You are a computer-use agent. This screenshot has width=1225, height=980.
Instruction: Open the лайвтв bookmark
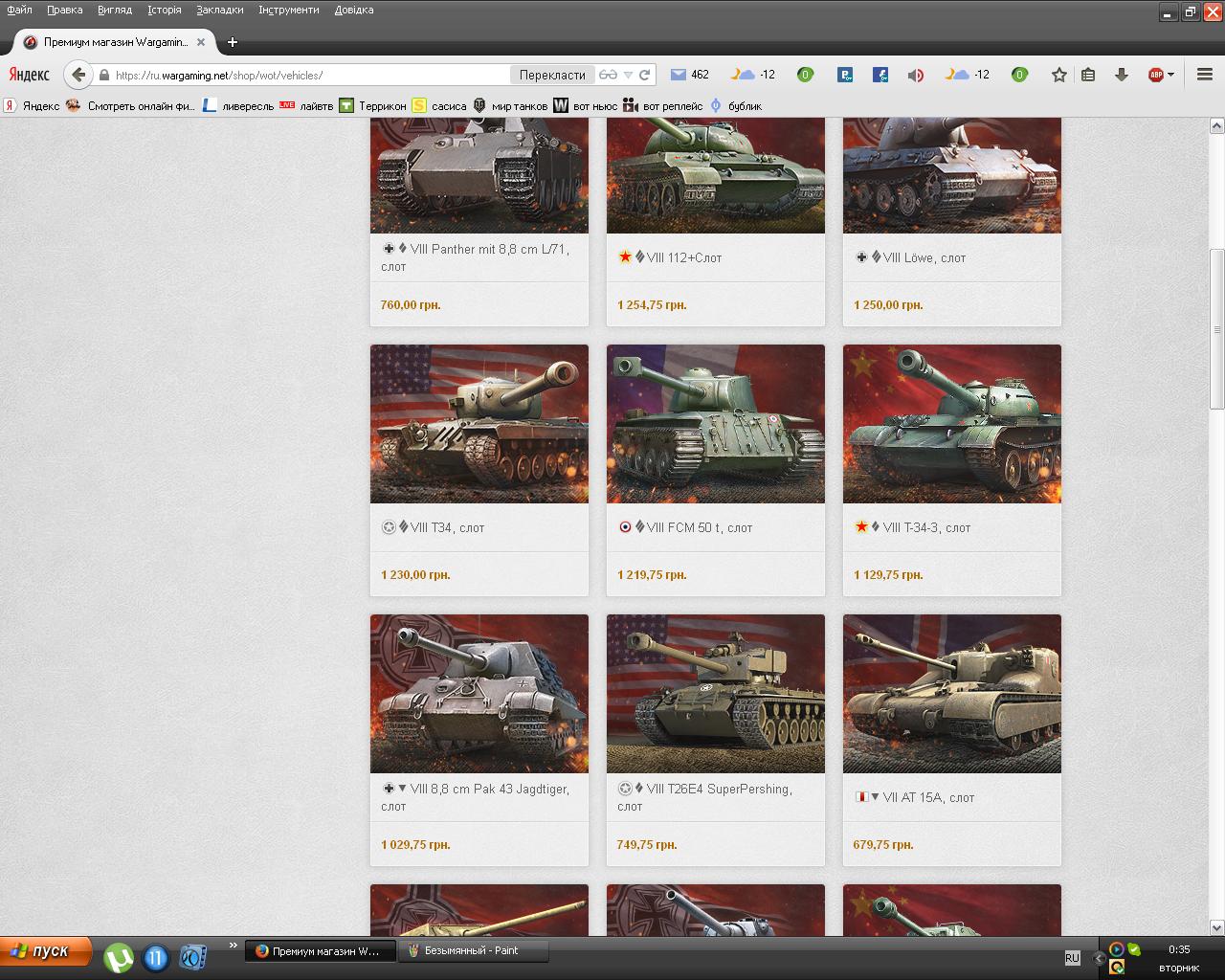click(x=307, y=106)
